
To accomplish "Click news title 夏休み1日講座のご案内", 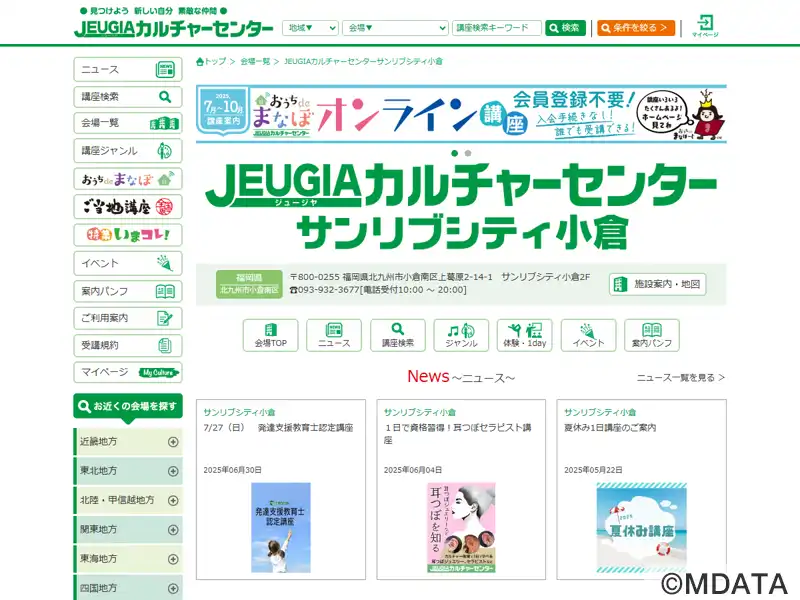I will [610, 428].
